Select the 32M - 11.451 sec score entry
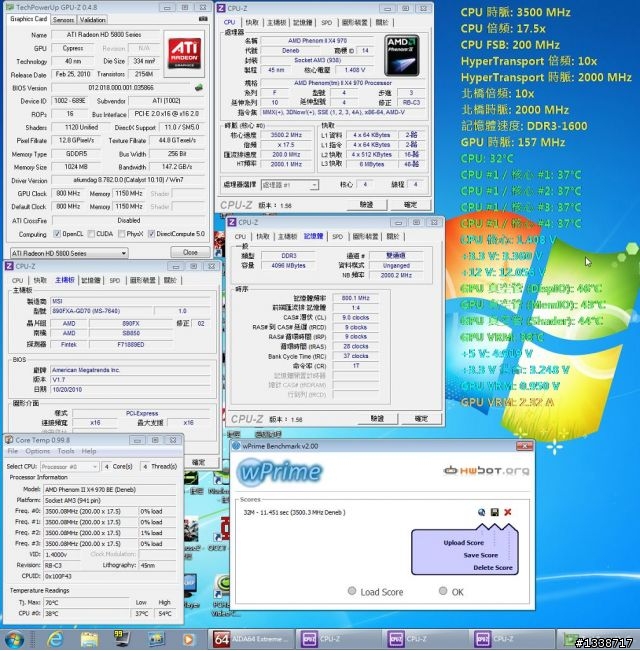This screenshot has width=640, height=651. coord(294,512)
